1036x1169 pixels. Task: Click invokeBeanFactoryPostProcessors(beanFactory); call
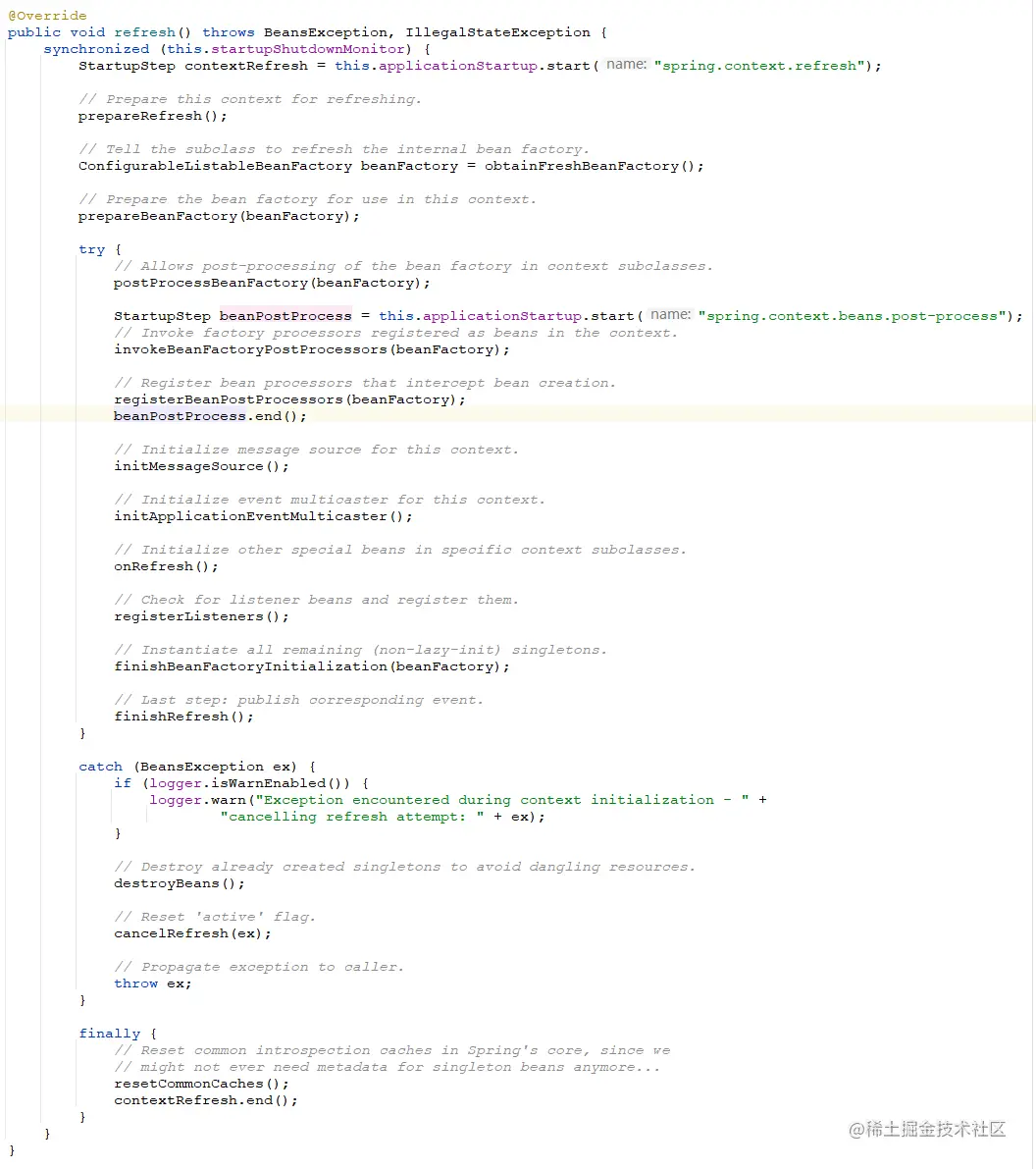pos(312,349)
